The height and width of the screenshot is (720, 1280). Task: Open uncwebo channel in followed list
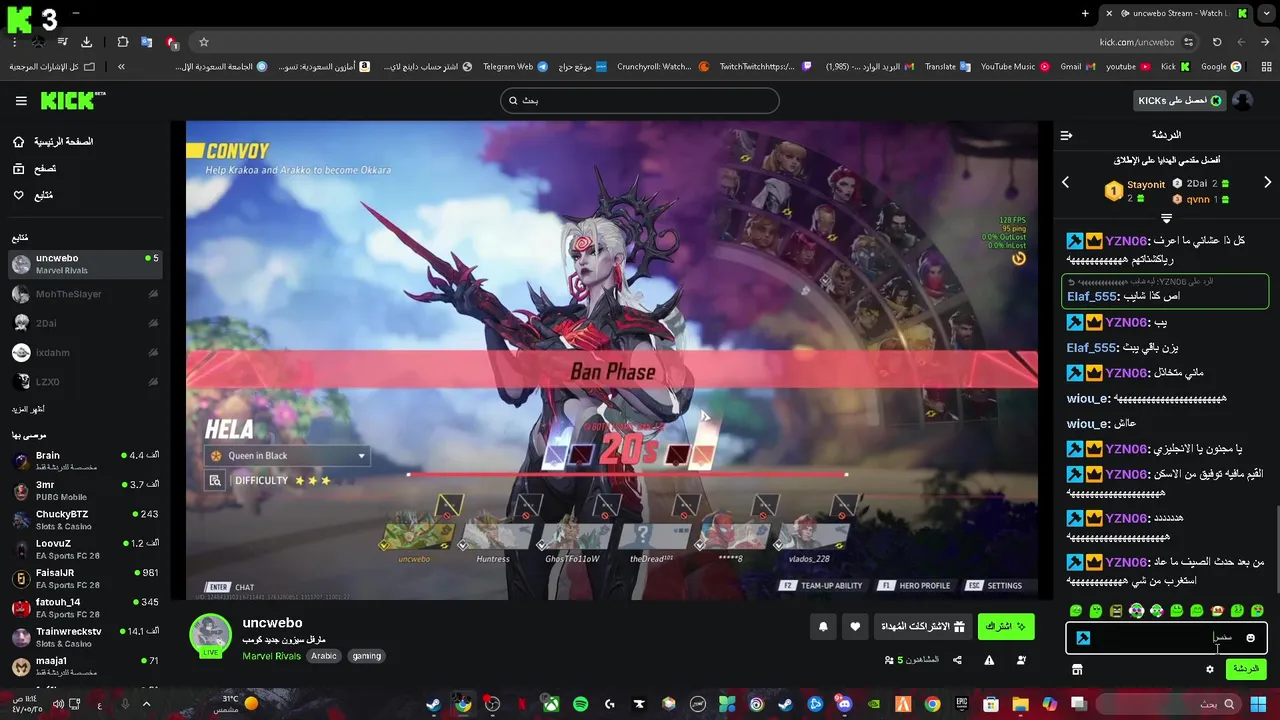tap(85, 264)
